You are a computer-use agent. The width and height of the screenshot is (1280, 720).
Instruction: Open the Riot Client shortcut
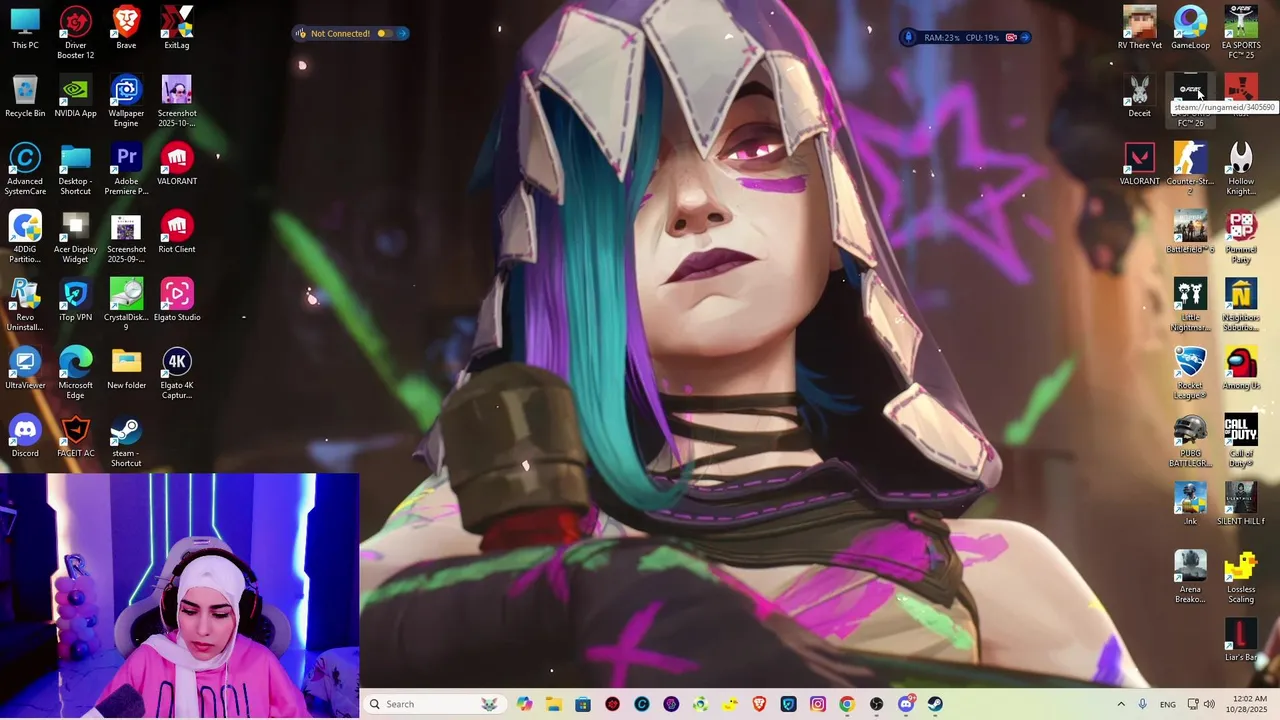coord(177,232)
